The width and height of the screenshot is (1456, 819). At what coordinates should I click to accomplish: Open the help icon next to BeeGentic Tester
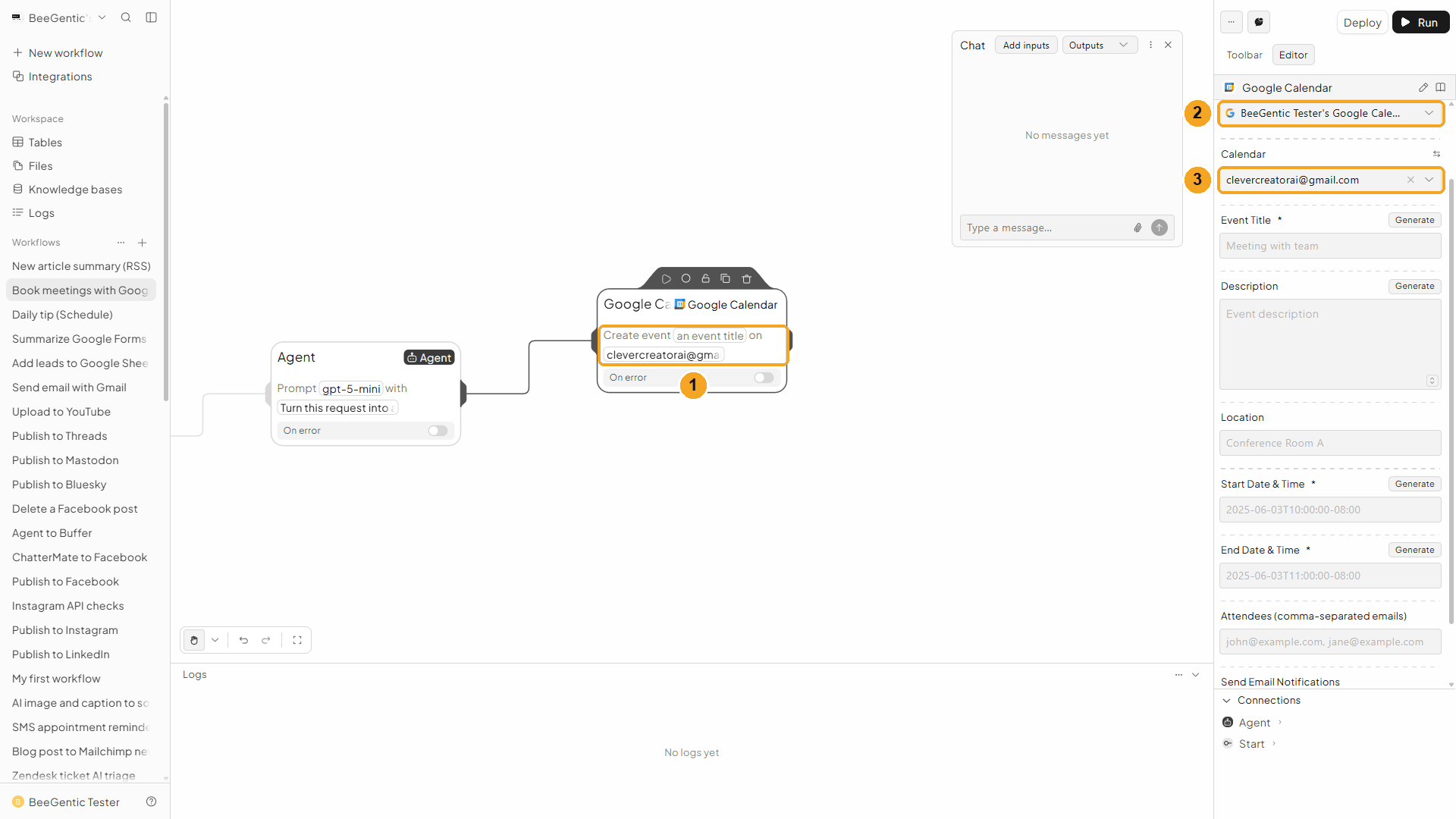point(151,802)
